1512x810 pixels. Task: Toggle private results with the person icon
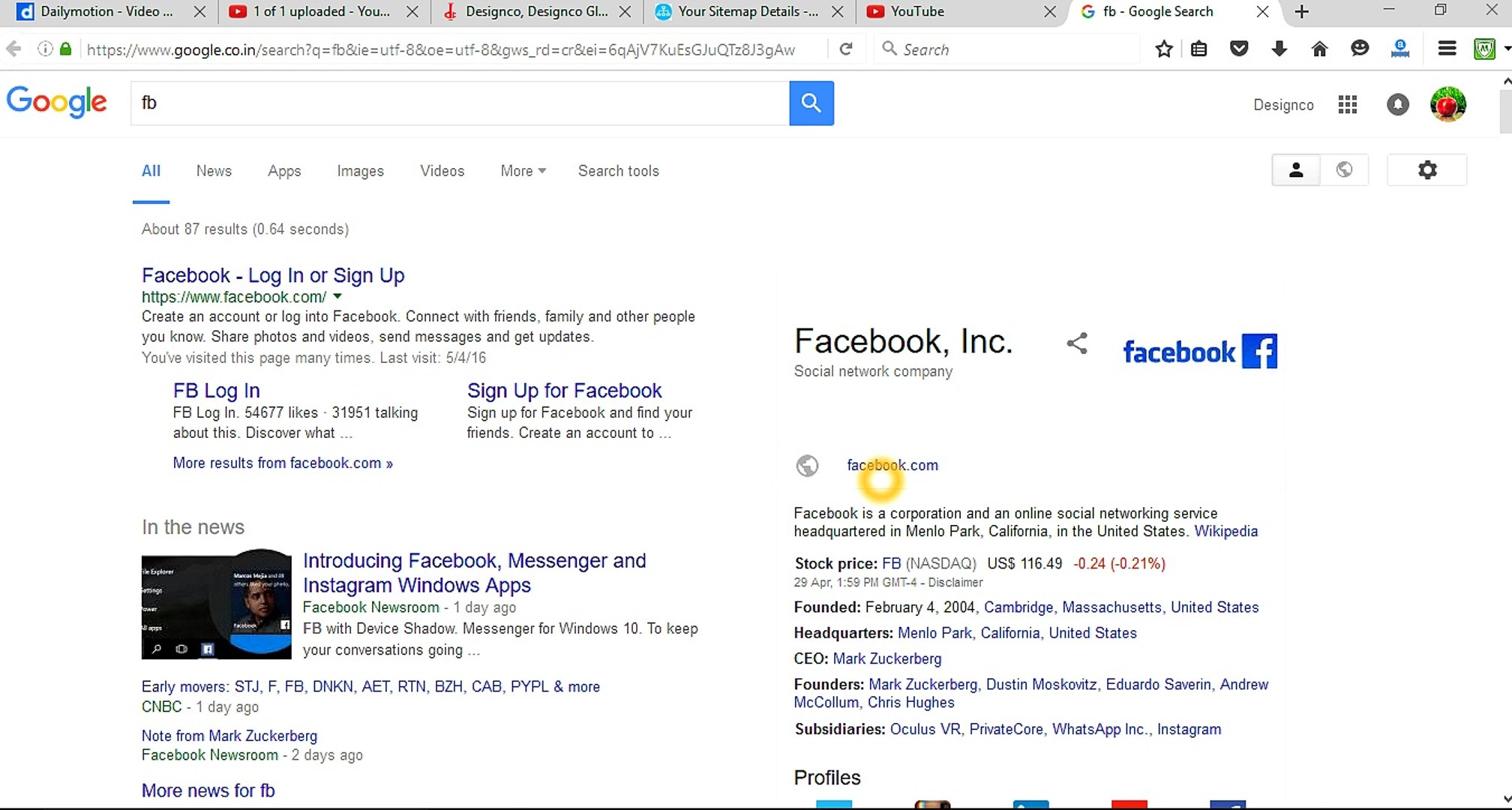click(1296, 169)
